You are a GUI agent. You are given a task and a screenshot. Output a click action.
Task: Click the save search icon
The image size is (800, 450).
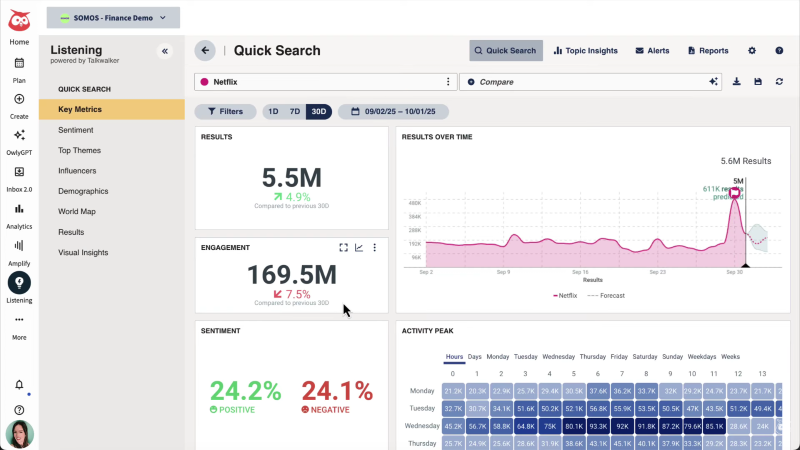coord(758,81)
